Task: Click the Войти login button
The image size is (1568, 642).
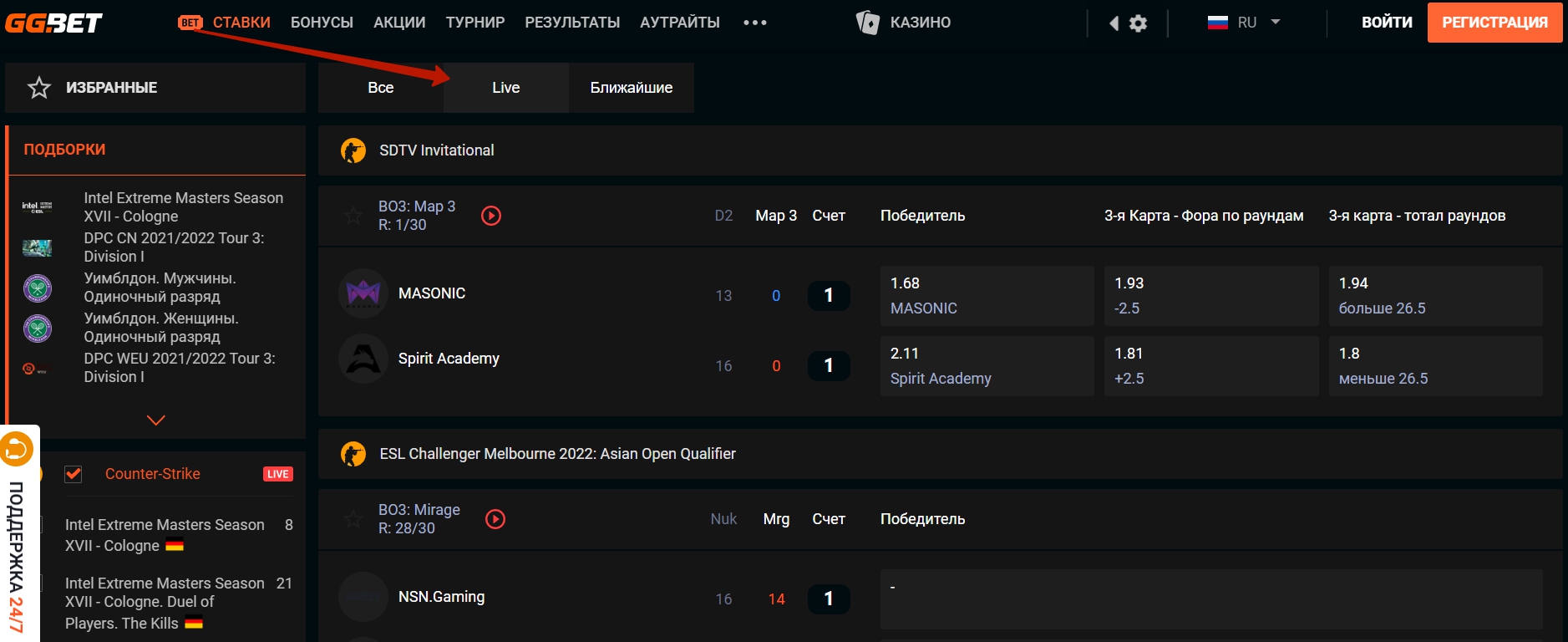Action: point(1387,23)
